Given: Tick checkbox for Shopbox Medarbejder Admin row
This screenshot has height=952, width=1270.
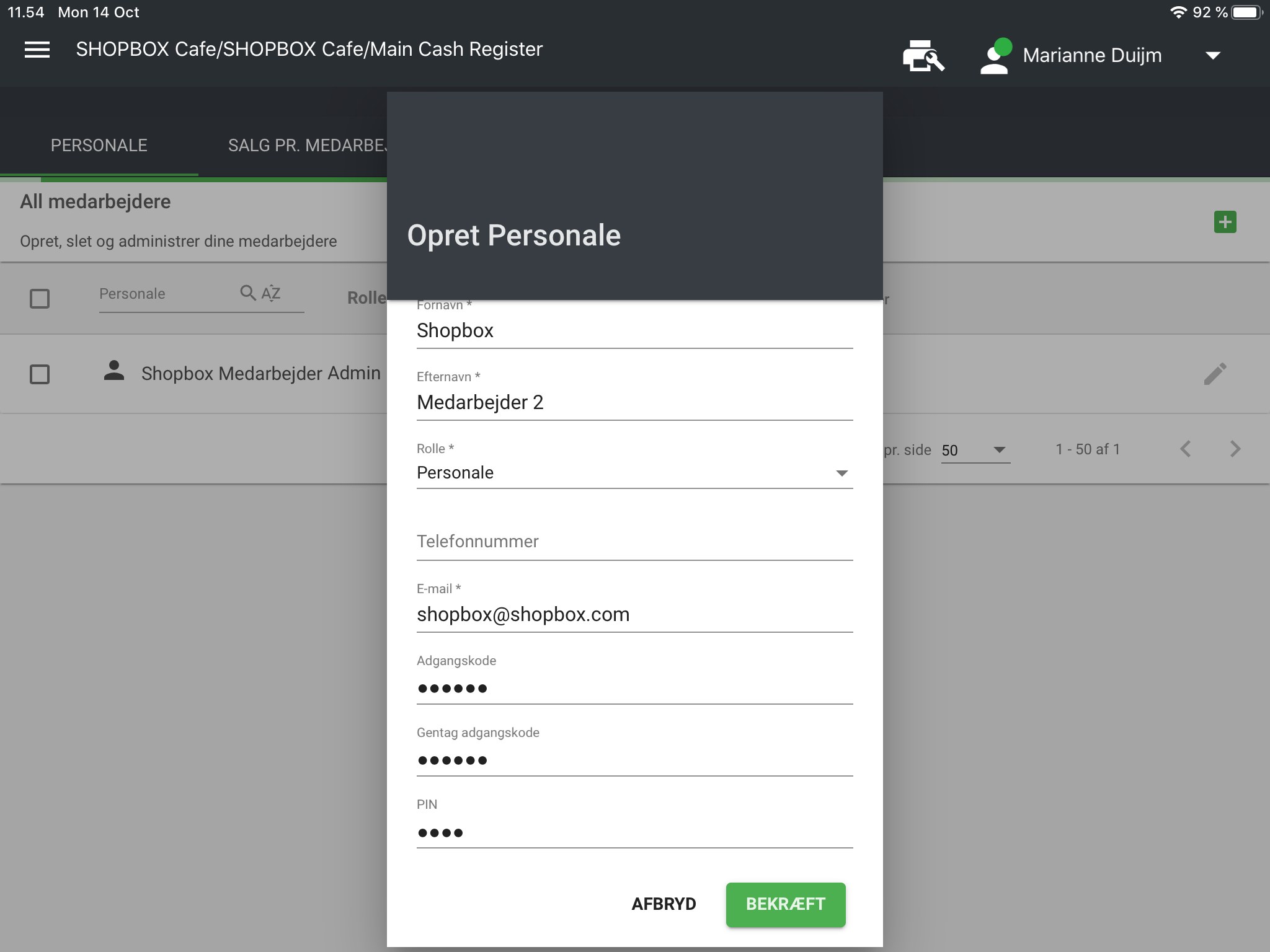Looking at the screenshot, I should pyautogui.click(x=40, y=374).
